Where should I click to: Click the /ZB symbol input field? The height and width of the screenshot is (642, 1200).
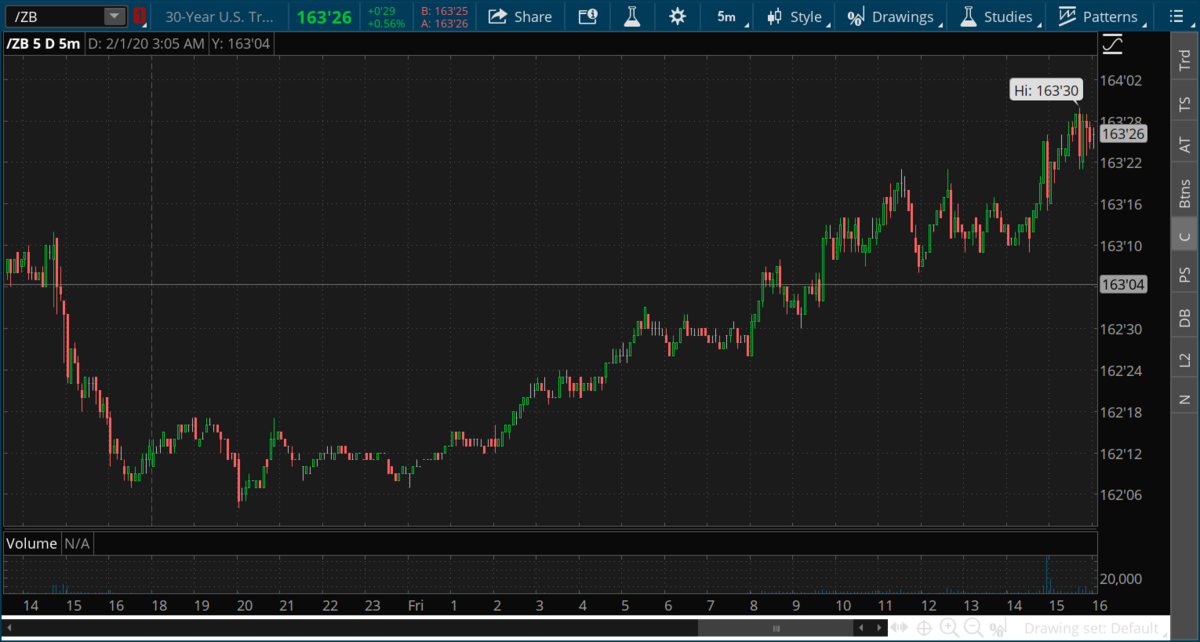(53, 16)
